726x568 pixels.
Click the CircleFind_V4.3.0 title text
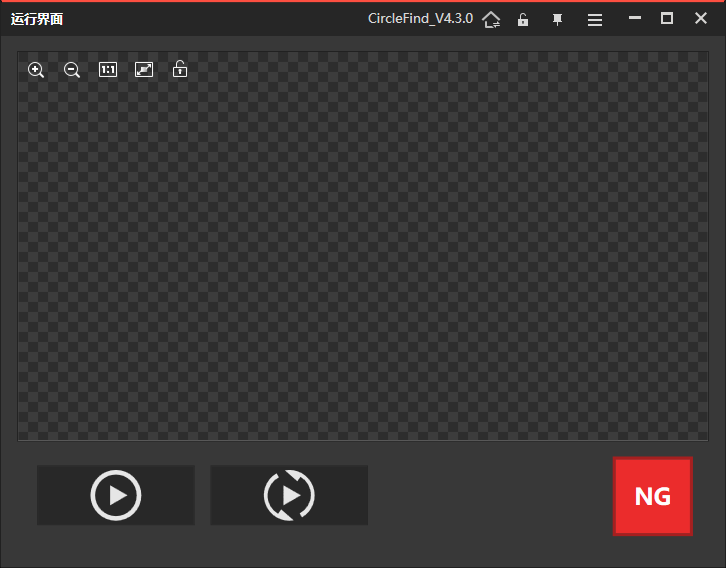(420, 19)
